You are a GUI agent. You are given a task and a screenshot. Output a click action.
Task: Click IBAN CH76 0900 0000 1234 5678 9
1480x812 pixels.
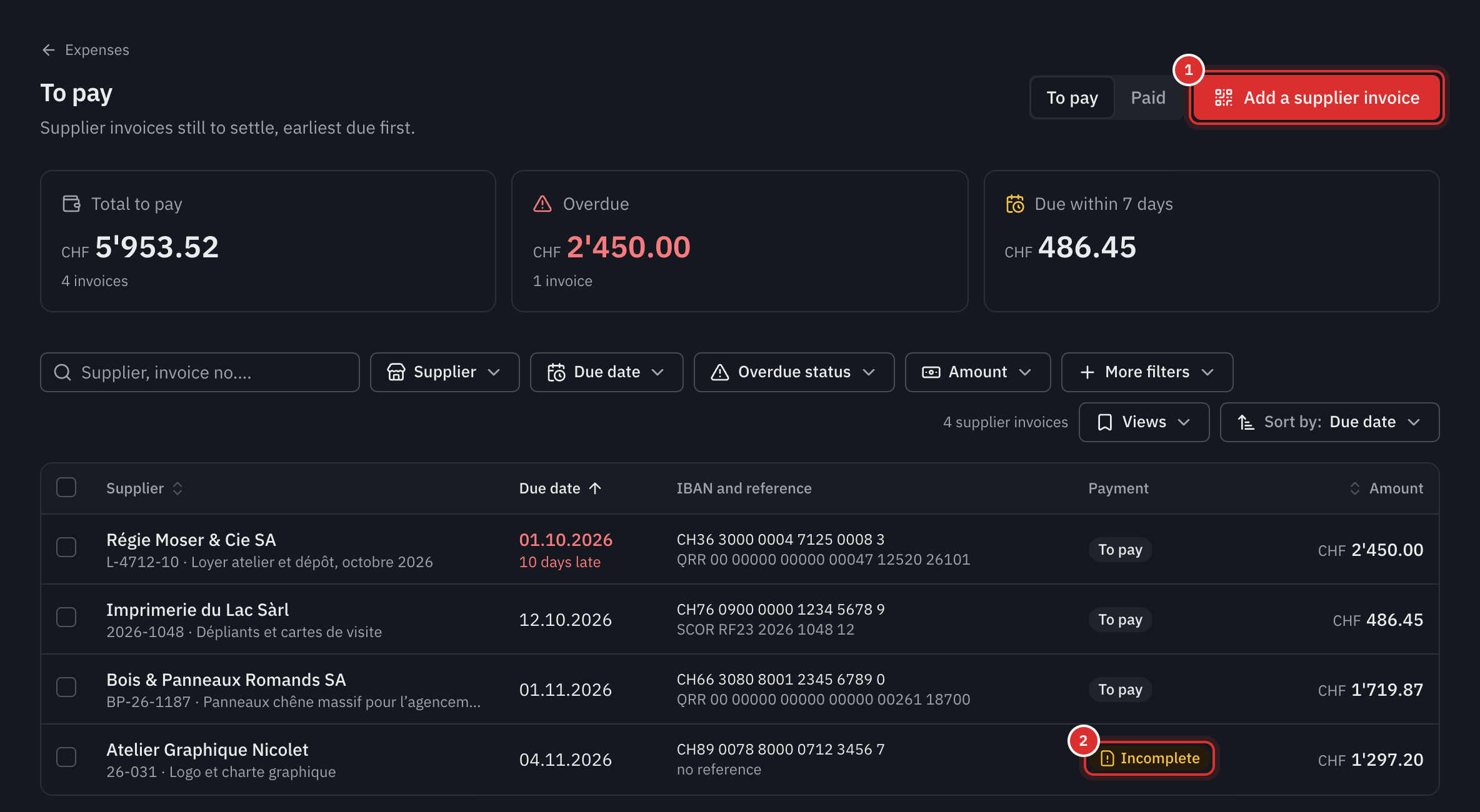pyautogui.click(x=781, y=609)
